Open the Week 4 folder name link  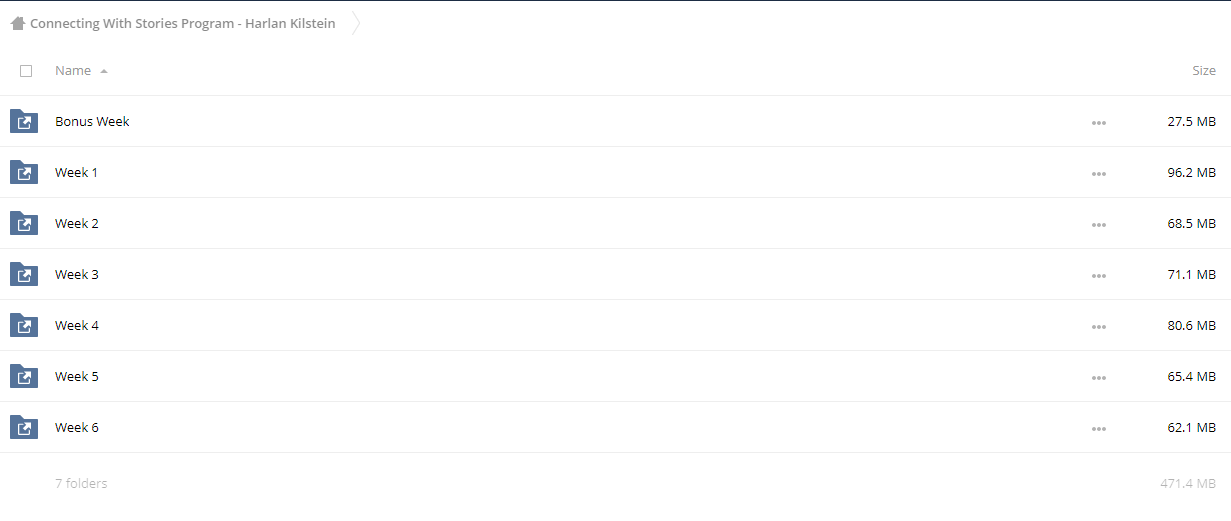pos(77,325)
